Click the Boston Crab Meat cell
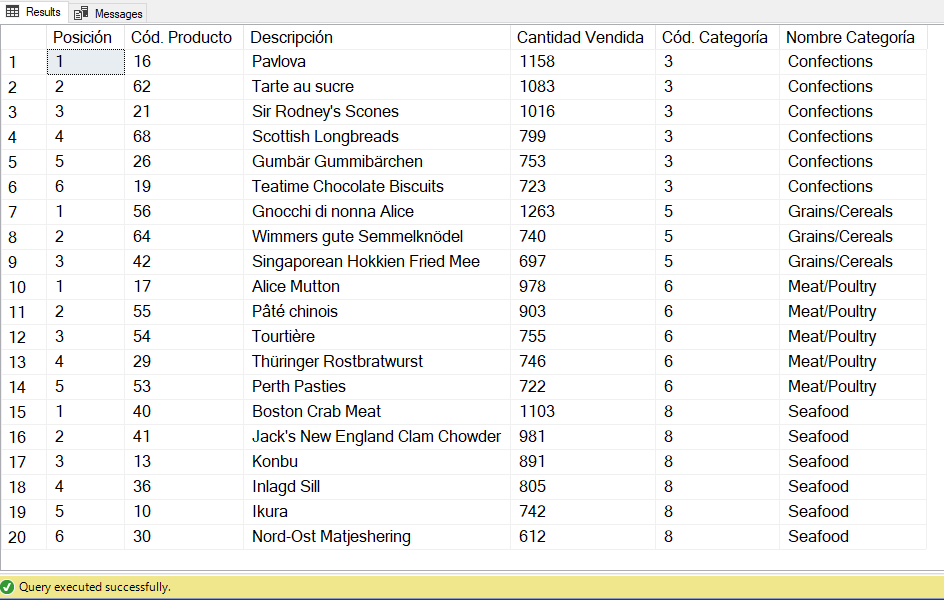944x600 pixels. click(x=377, y=412)
